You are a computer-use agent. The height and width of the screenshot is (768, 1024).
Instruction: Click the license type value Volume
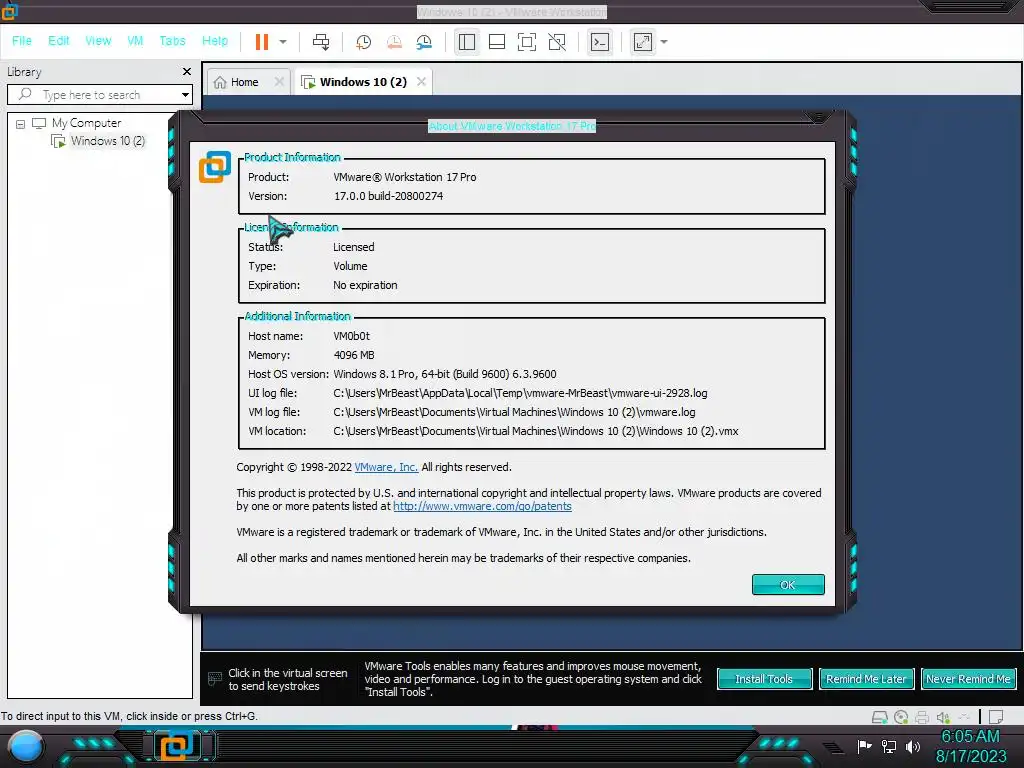coord(350,266)
